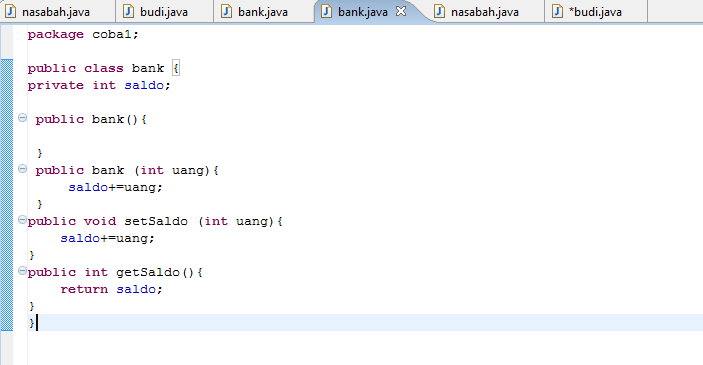The height and width of the screenshot is (365, 703).
Task: Click the 'public bank(){' constructor line
Action: (x=91, y=120)
